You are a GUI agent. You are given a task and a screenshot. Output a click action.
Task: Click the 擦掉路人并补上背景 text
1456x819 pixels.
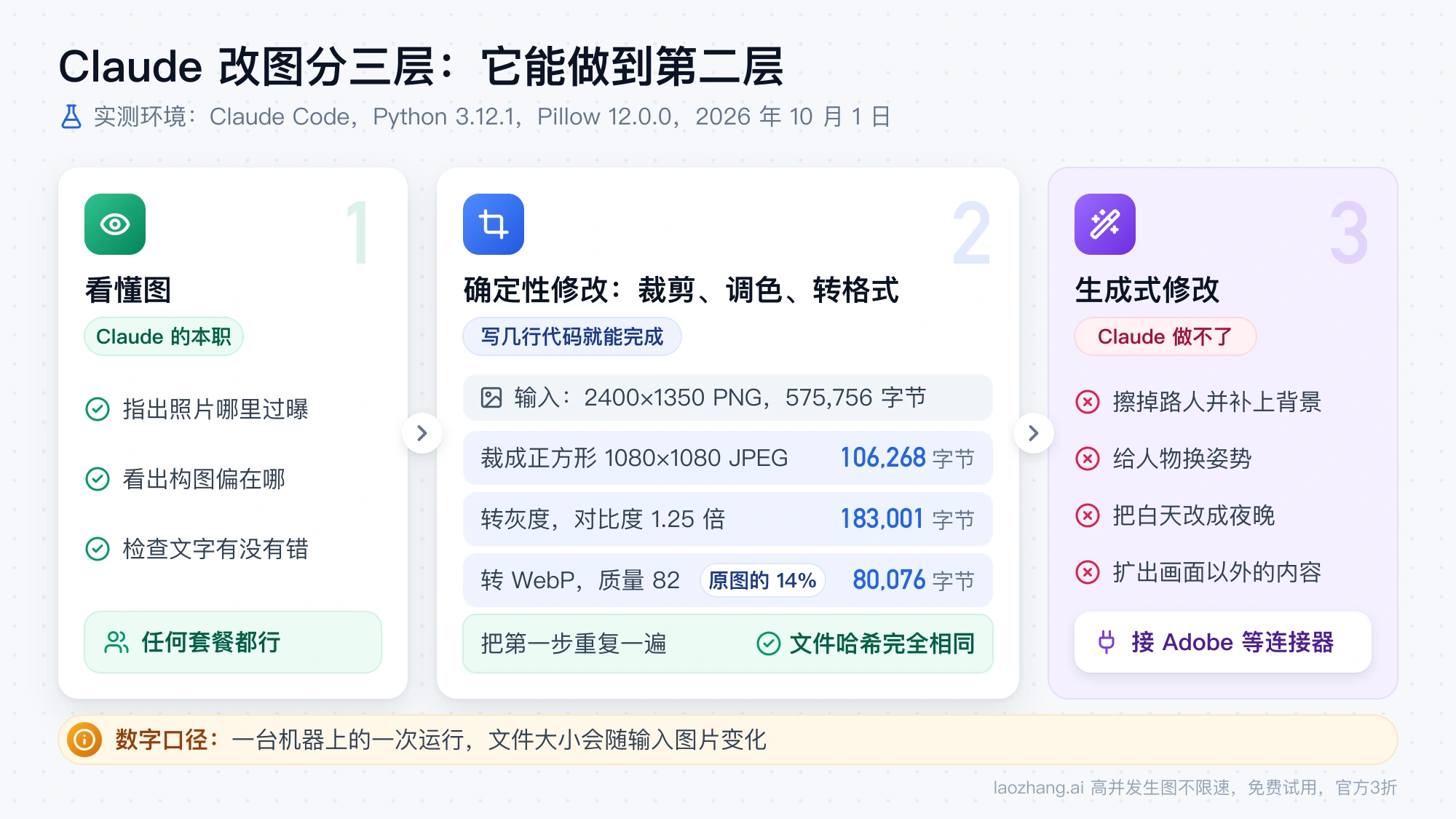pyautogui.click(x=1217, y=402)
